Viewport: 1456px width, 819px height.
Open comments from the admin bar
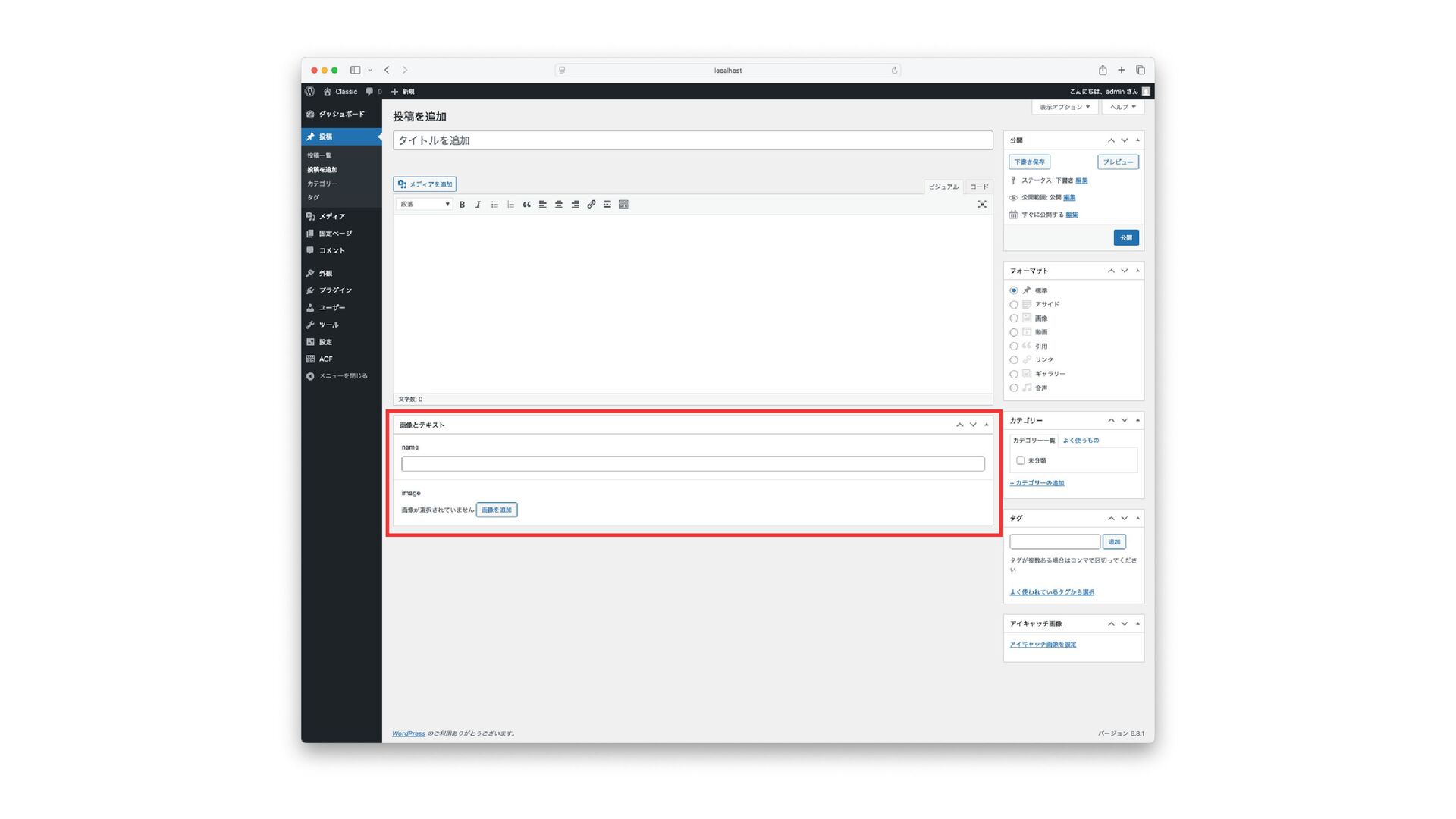[373, 92]
